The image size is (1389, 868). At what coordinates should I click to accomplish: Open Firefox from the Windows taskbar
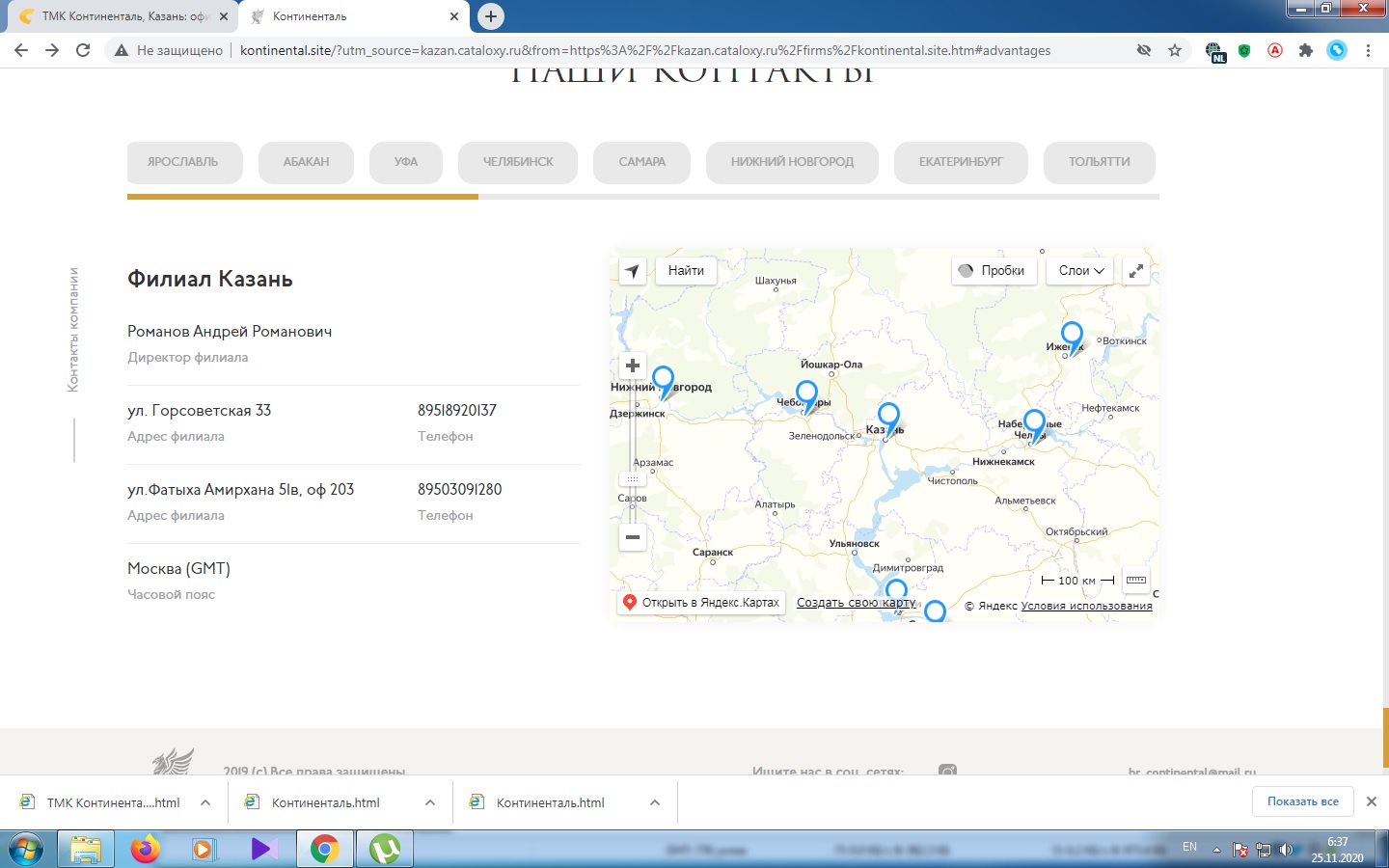click(x=145, y=850)
